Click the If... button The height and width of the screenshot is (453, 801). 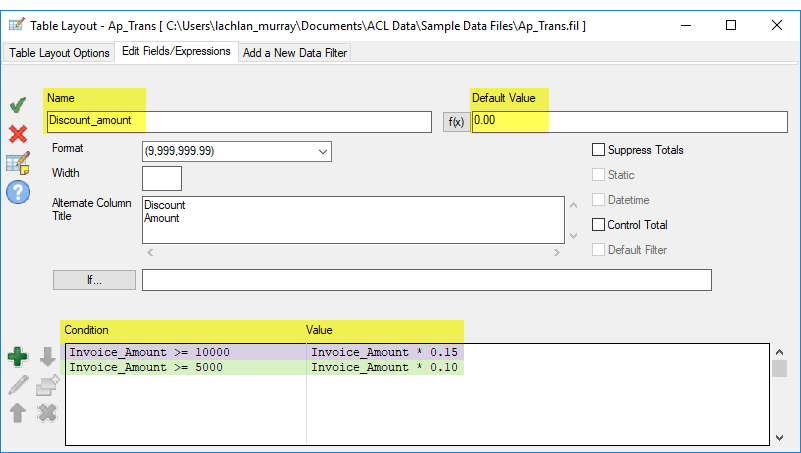coord(94,280)
